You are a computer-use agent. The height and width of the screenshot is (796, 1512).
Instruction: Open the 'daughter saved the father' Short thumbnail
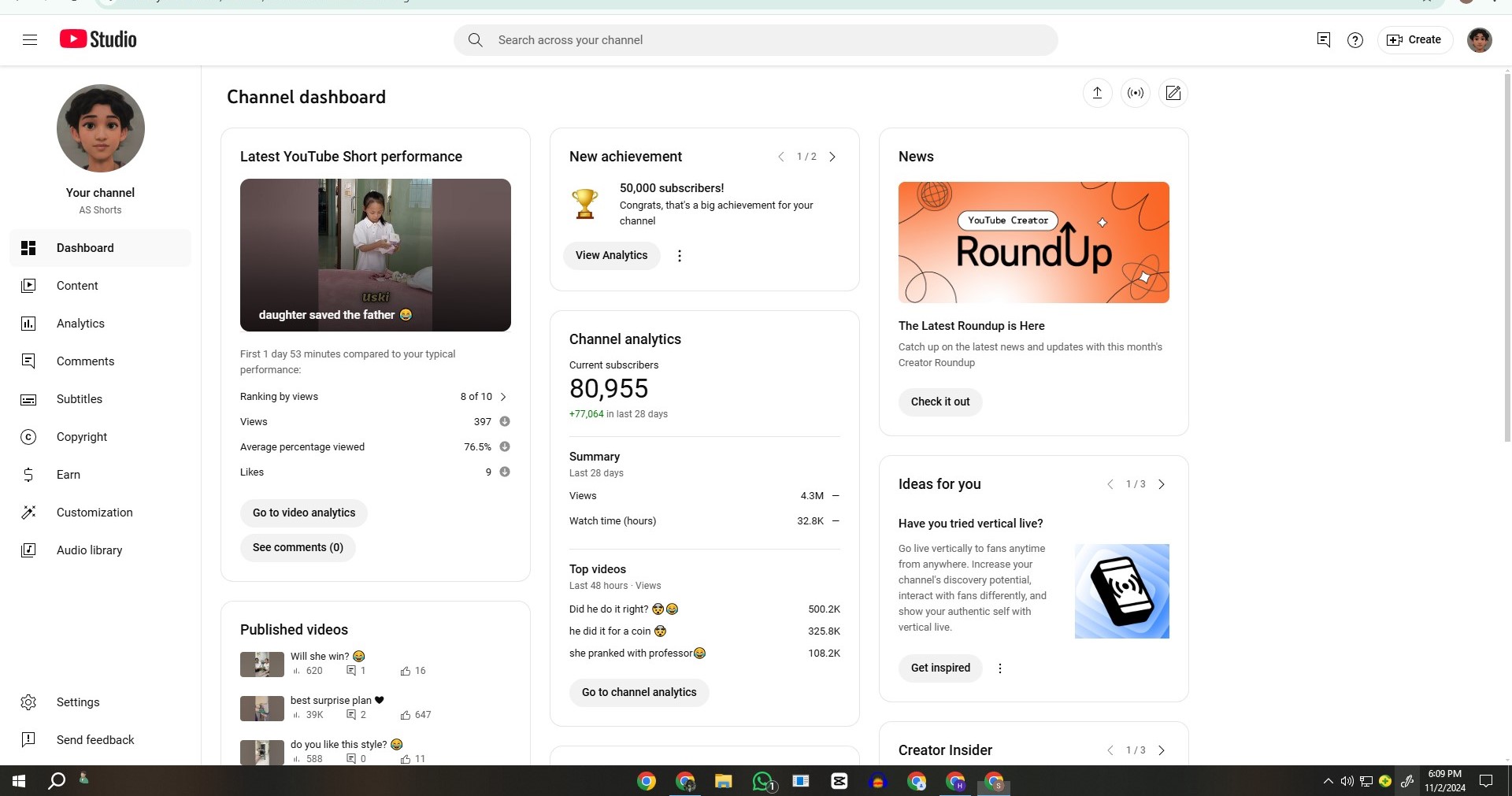[x=376, y=255]
